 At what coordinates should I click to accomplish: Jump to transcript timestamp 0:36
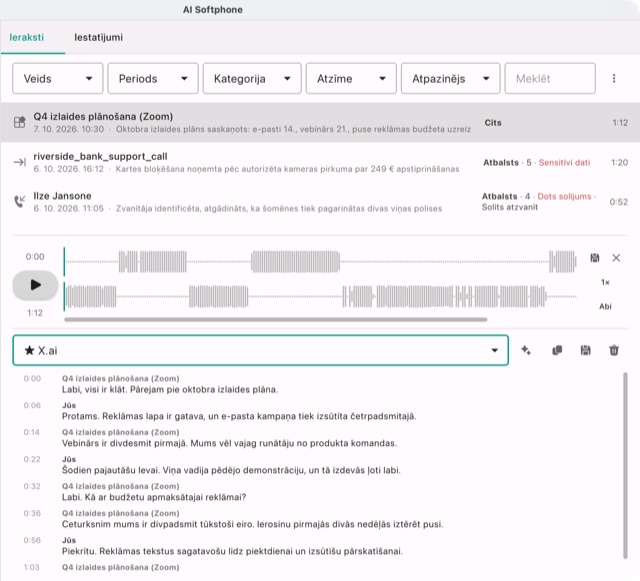(x=32, y=513)
